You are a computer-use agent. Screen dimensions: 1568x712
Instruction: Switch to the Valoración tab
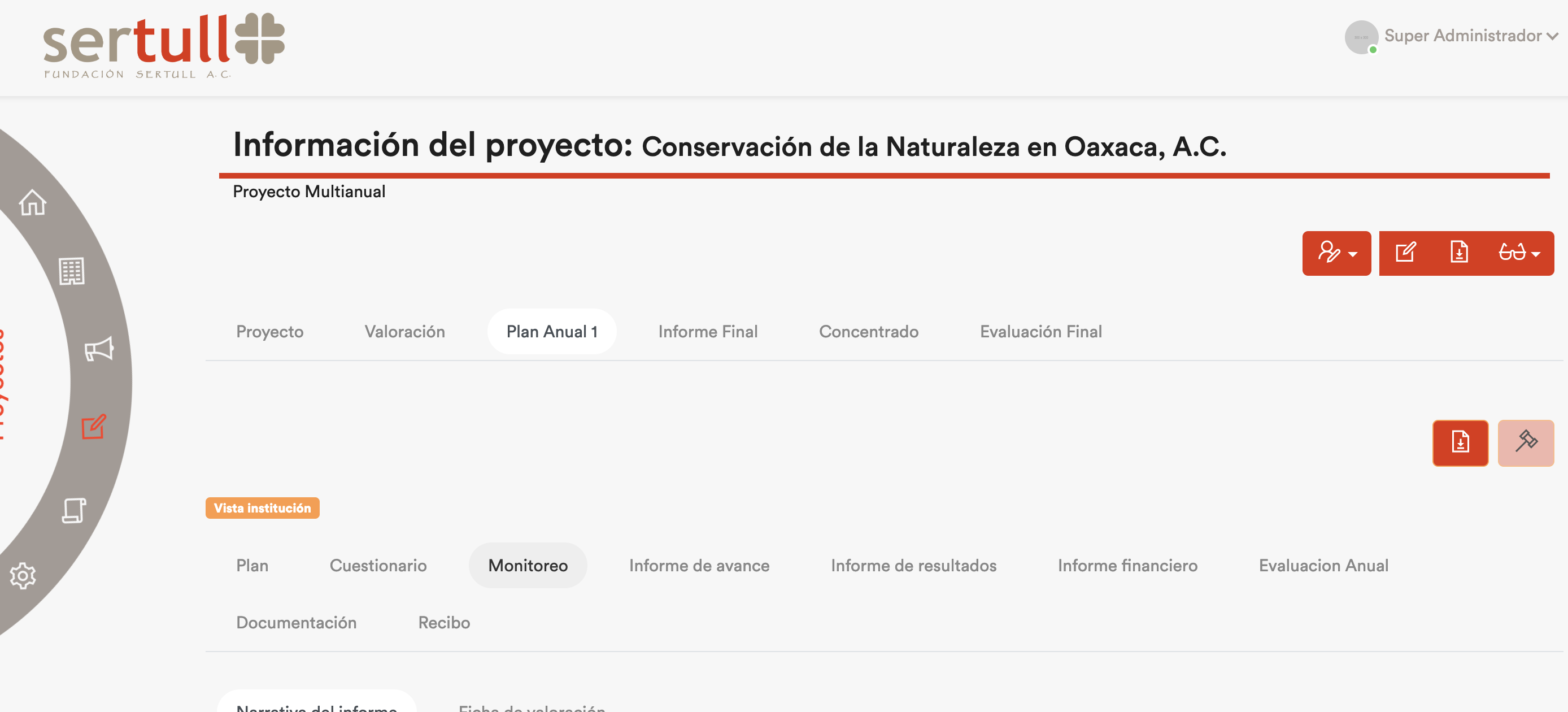(x=405, y=332)
